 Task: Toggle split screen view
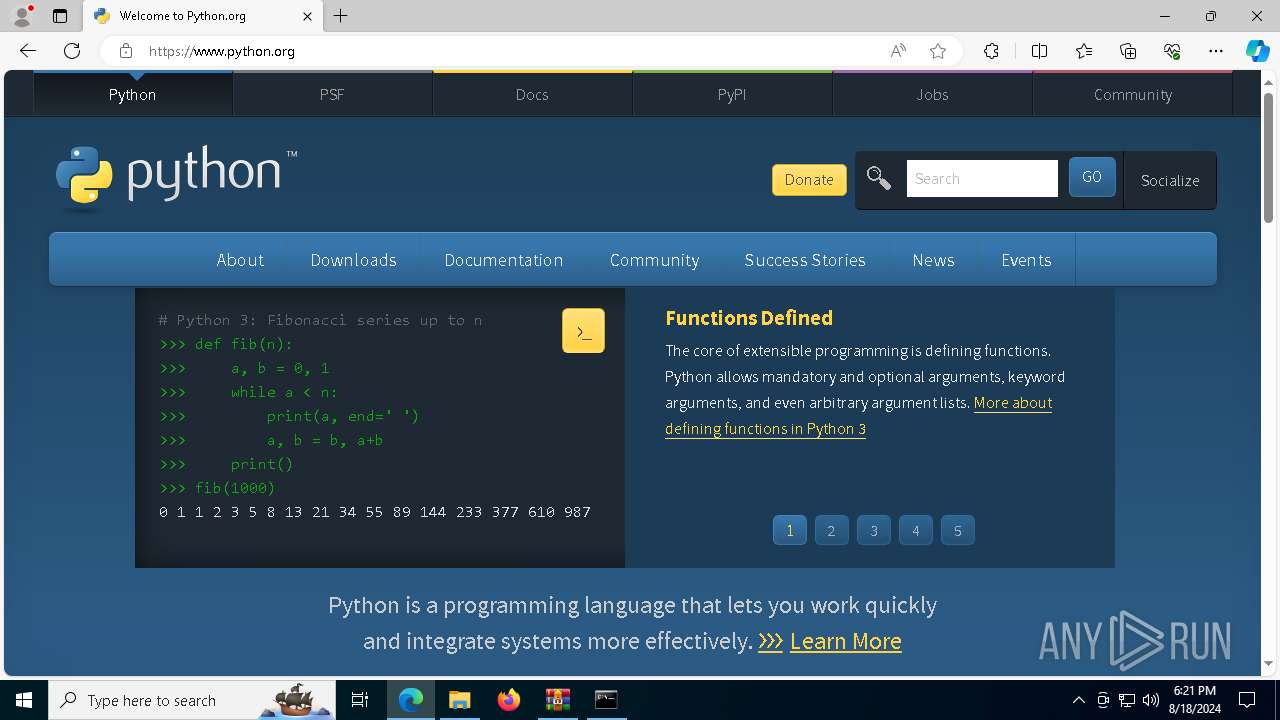(x=1039, y=51)
